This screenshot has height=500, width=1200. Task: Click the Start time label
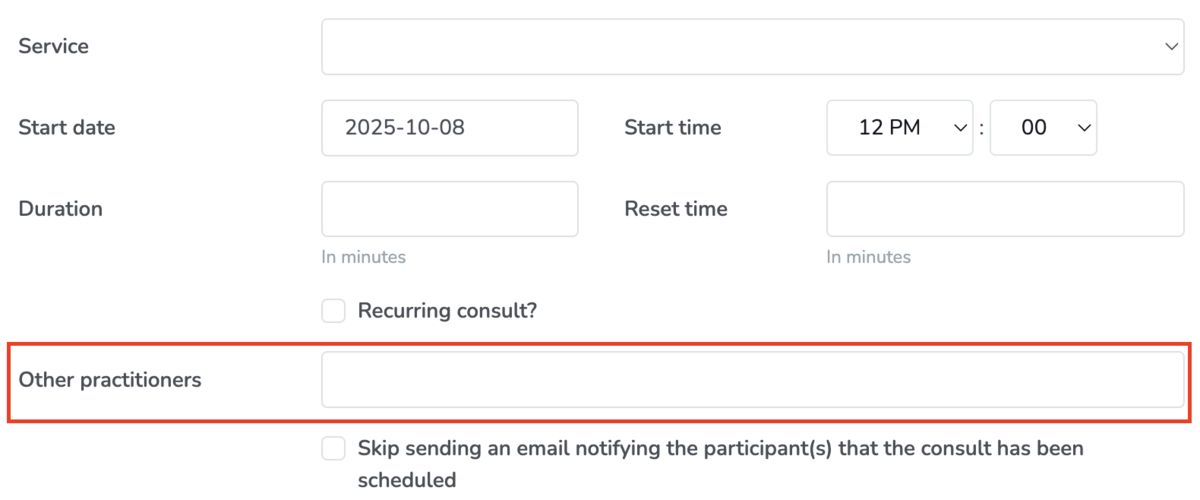(x=672, y=128)
